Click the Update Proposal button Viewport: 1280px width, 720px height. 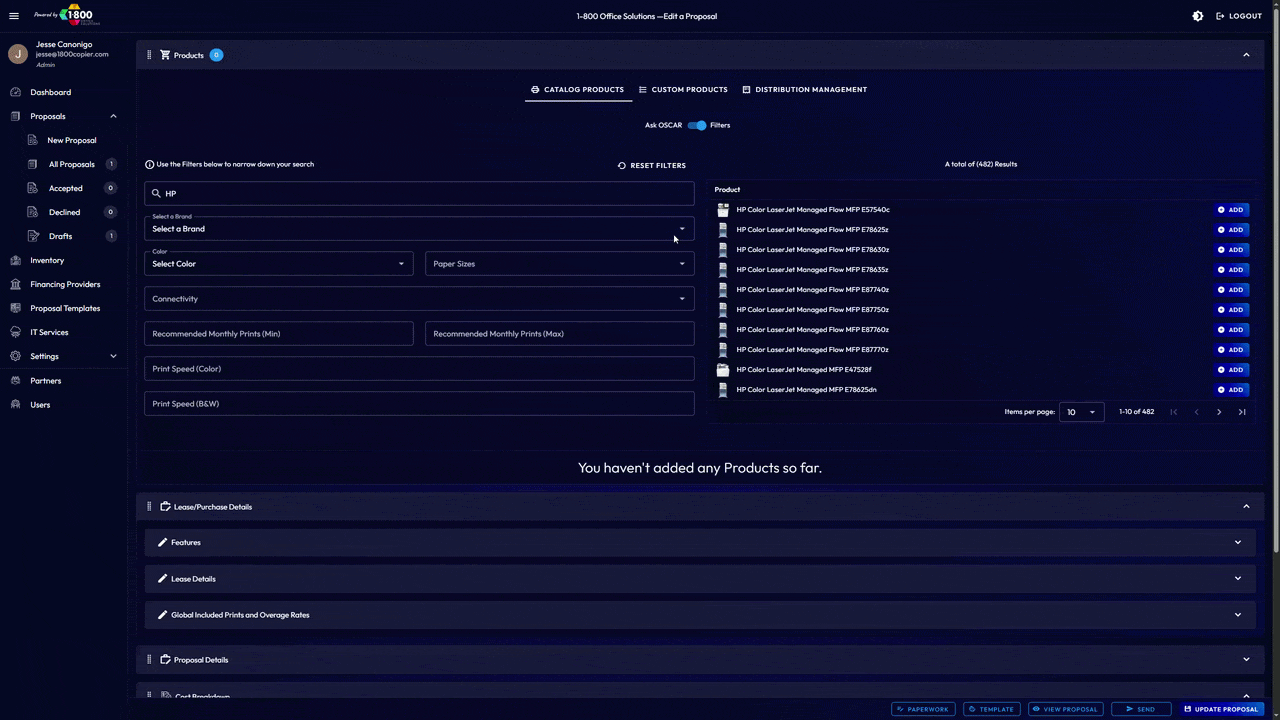coord(1221,709)
